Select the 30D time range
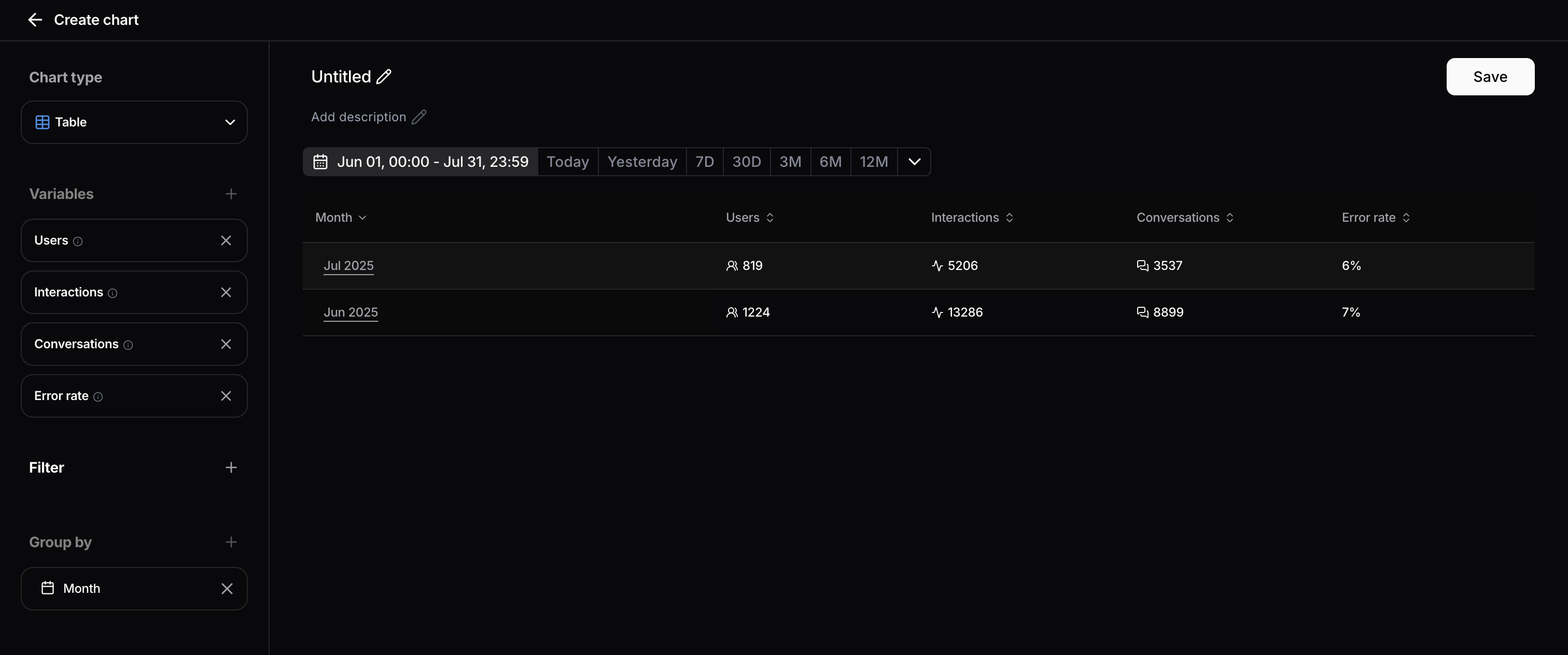 [746, 162]
